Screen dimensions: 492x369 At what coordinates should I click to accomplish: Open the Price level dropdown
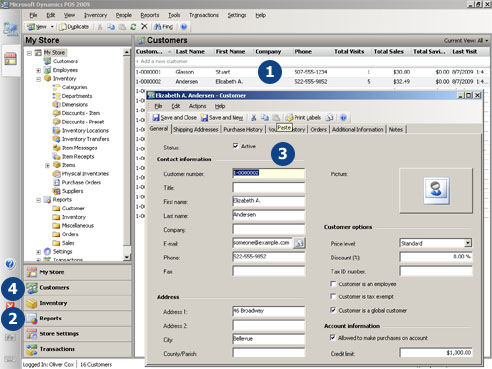point(468,243)
